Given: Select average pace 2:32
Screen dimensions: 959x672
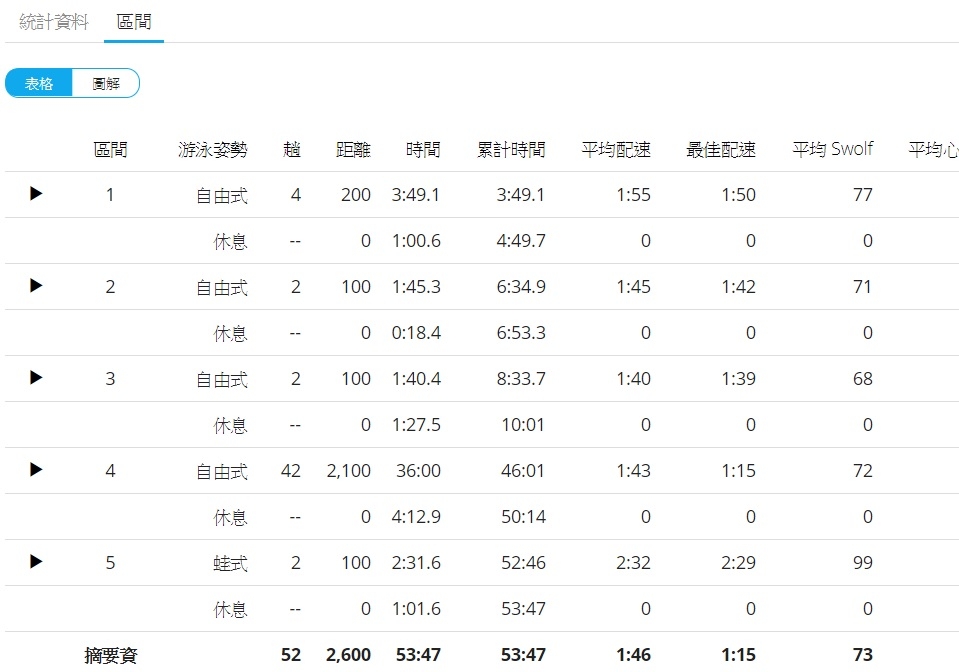Looking at the screenshot, I should (x=634, y=563).
